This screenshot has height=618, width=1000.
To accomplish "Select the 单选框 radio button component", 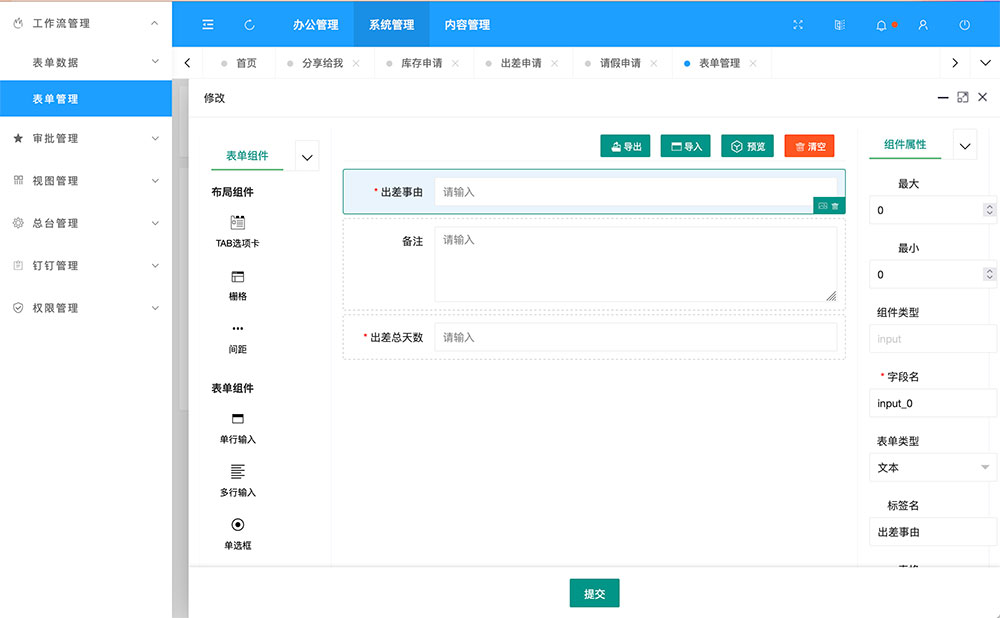I will click(237, 525).
